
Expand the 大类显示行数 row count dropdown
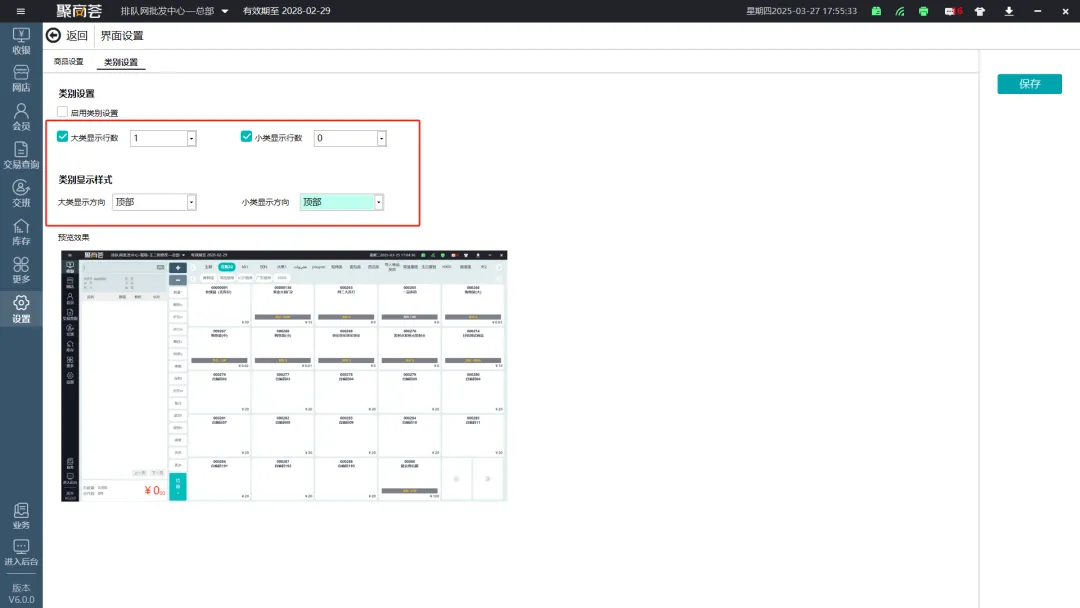click(191, 139)
